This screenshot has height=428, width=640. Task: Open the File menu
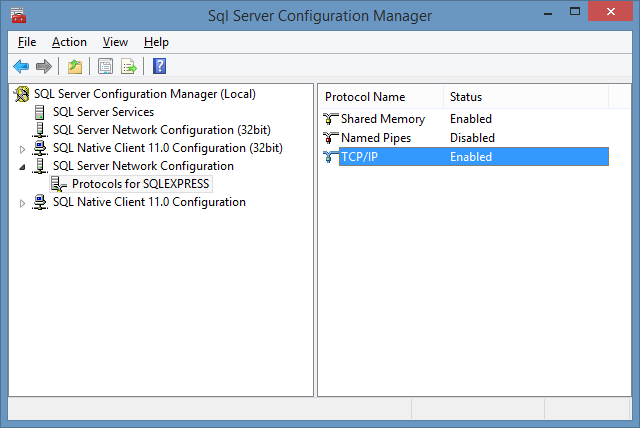27,42
